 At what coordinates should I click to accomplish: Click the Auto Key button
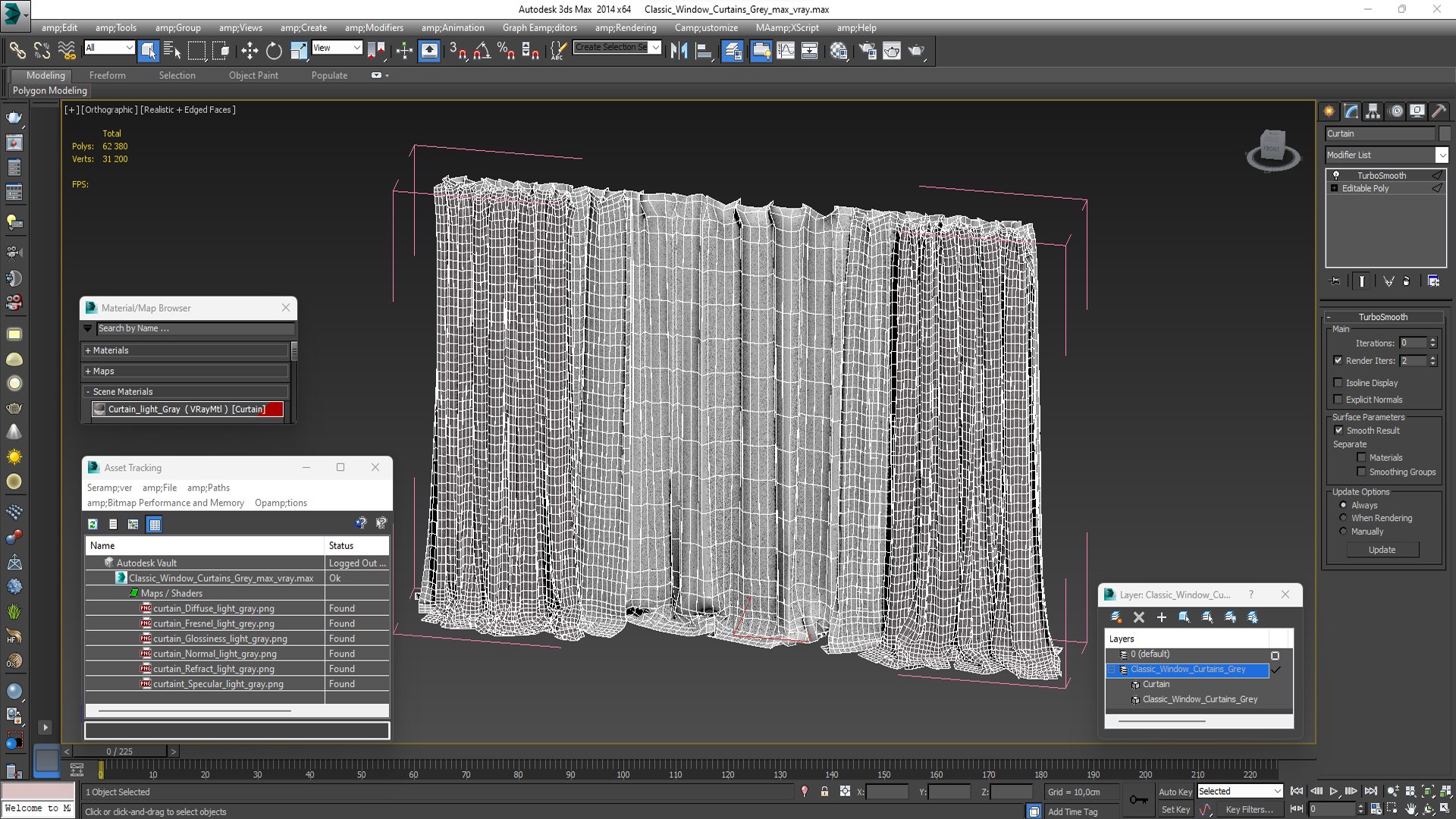[1175, 792]
